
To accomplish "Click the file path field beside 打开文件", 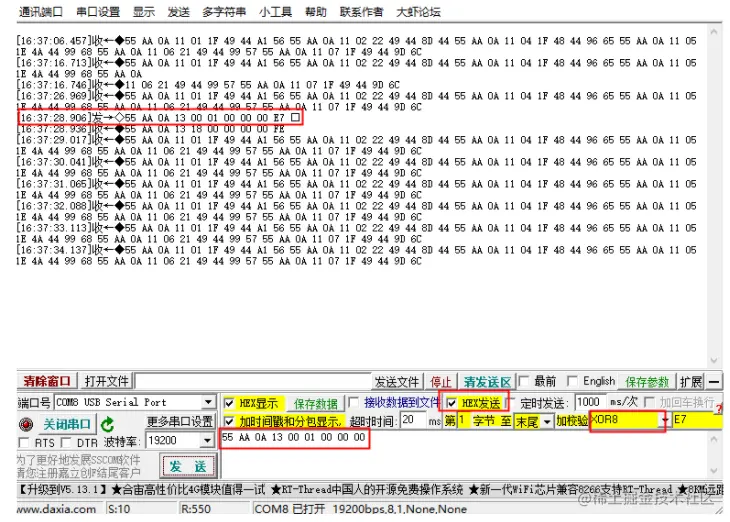I will 253,382.
